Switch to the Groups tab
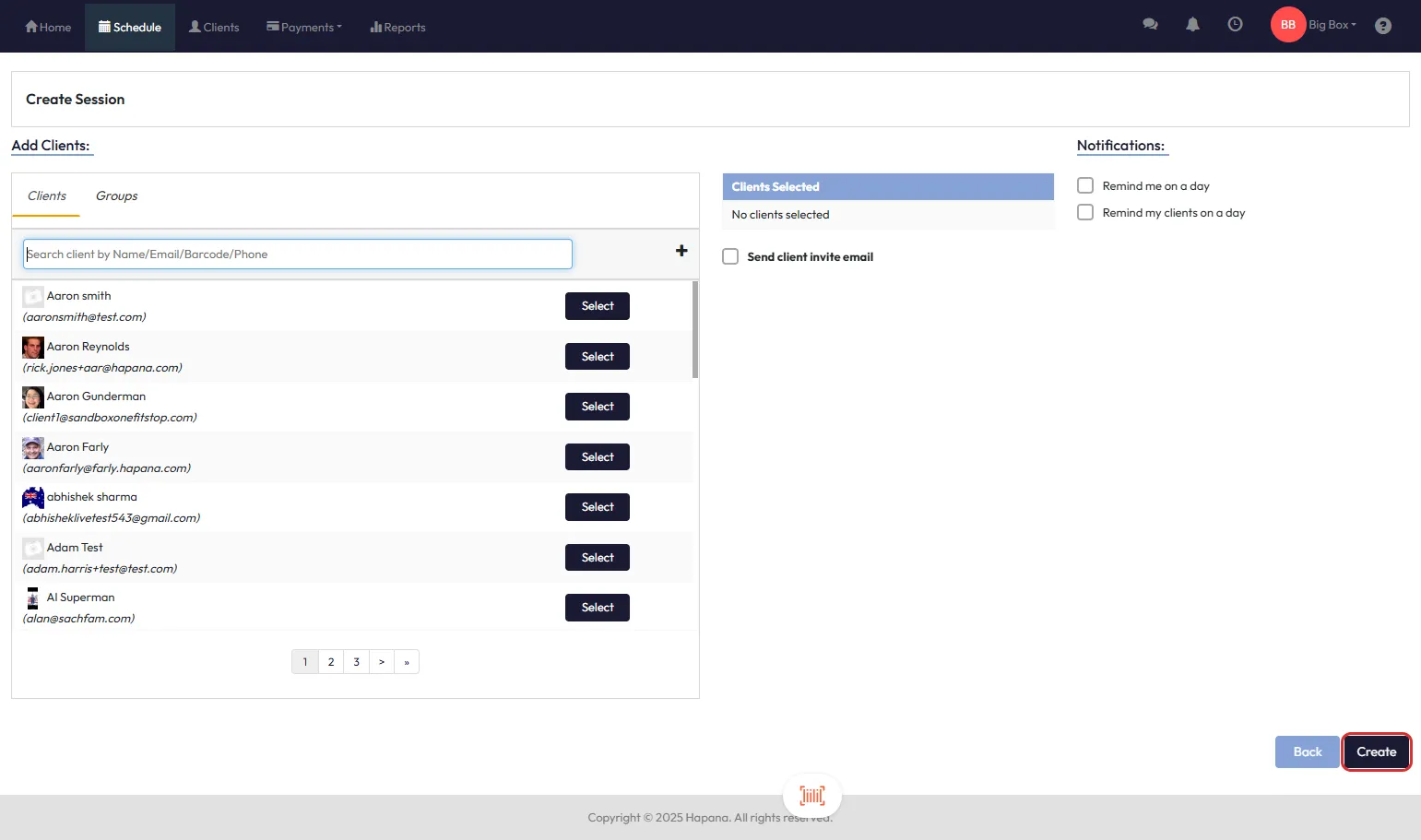 click(x=116, y=195)
